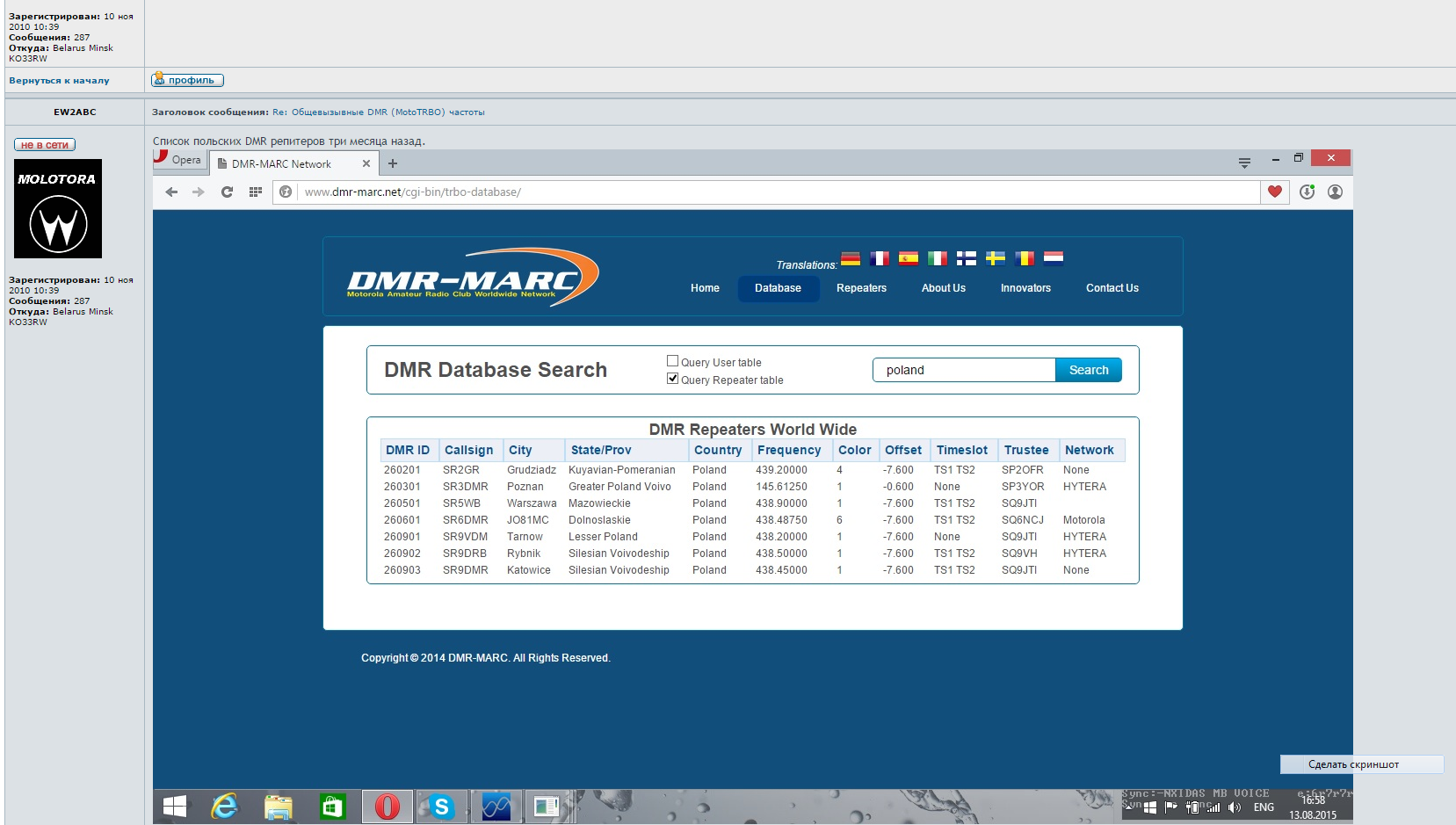The width and height of the screenshot is (1456, 825).
Task: Click the DMR ID column header
Action: [x=408, y=450]
